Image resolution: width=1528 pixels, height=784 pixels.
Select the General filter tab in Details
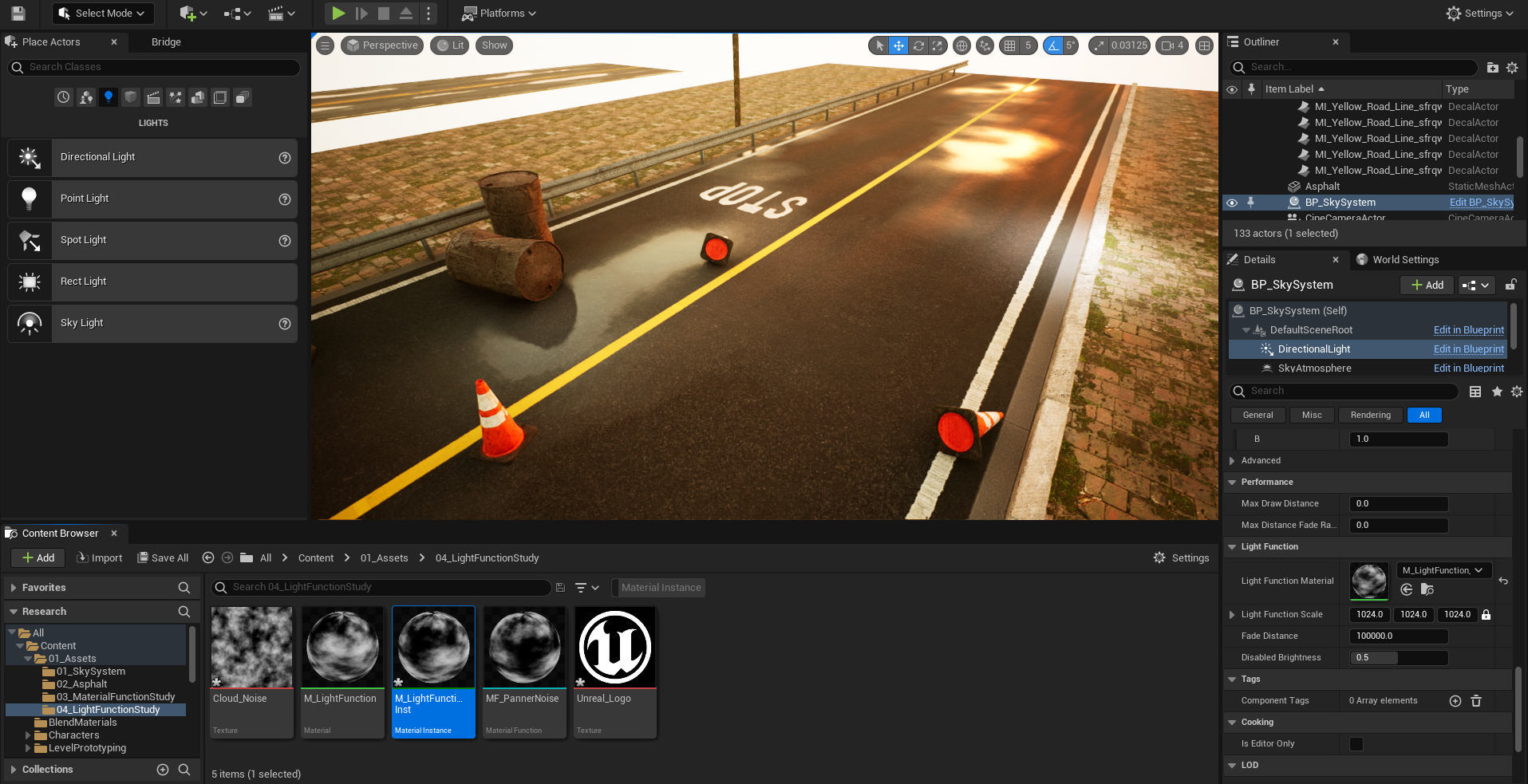[1258, 416]
